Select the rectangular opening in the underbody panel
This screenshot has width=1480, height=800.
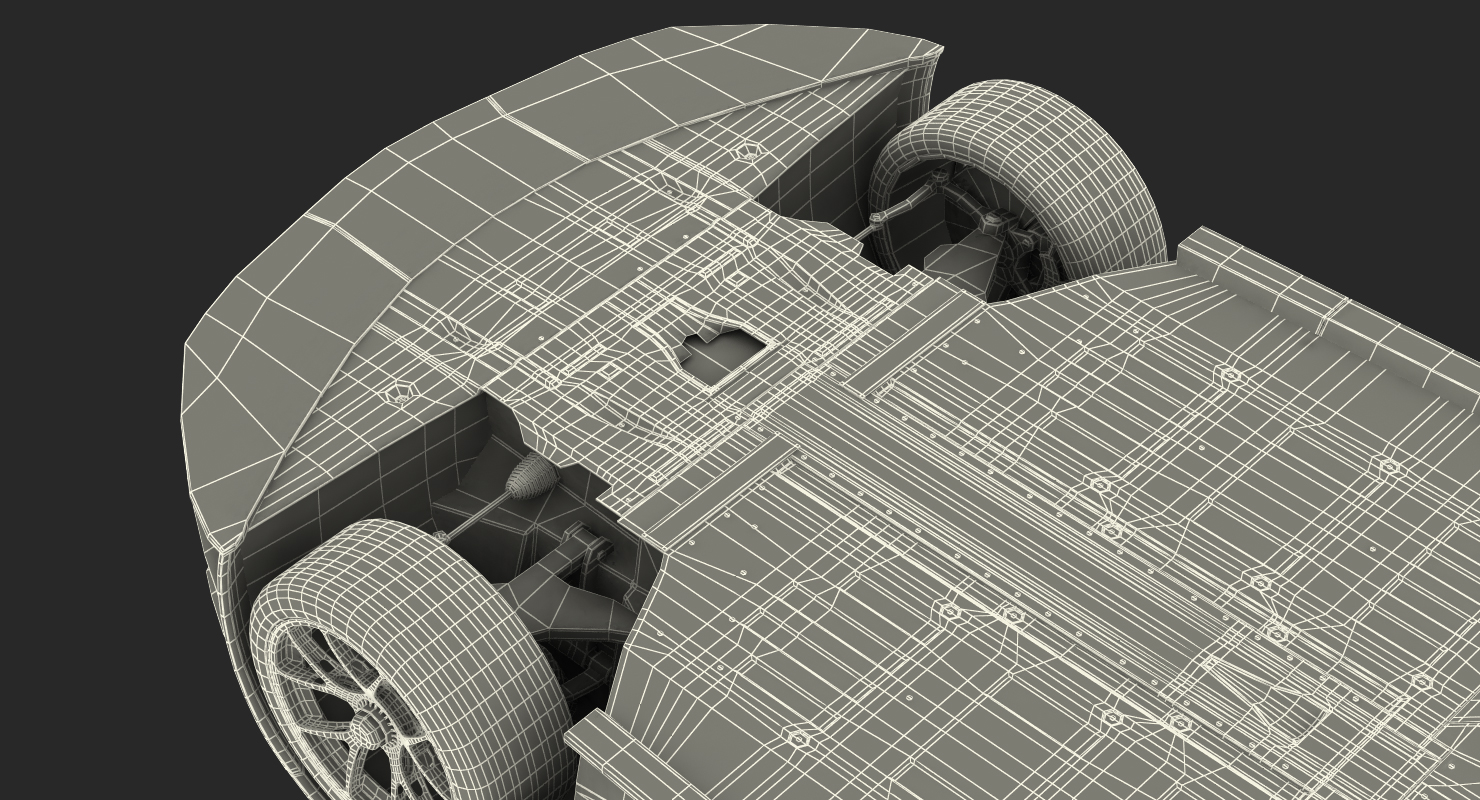pos(724,355)
